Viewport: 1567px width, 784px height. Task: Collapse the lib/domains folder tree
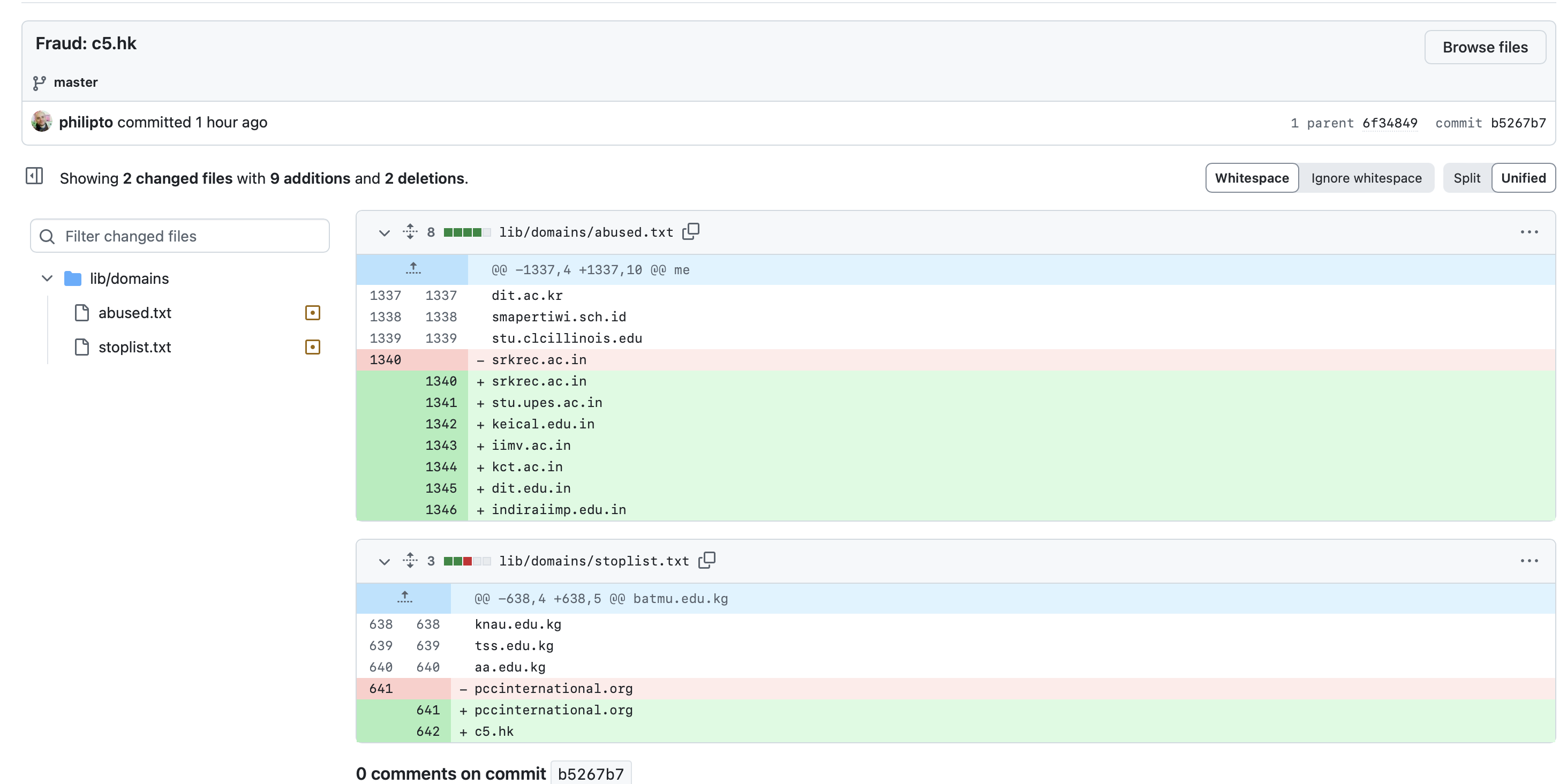[x=47, y=278]
